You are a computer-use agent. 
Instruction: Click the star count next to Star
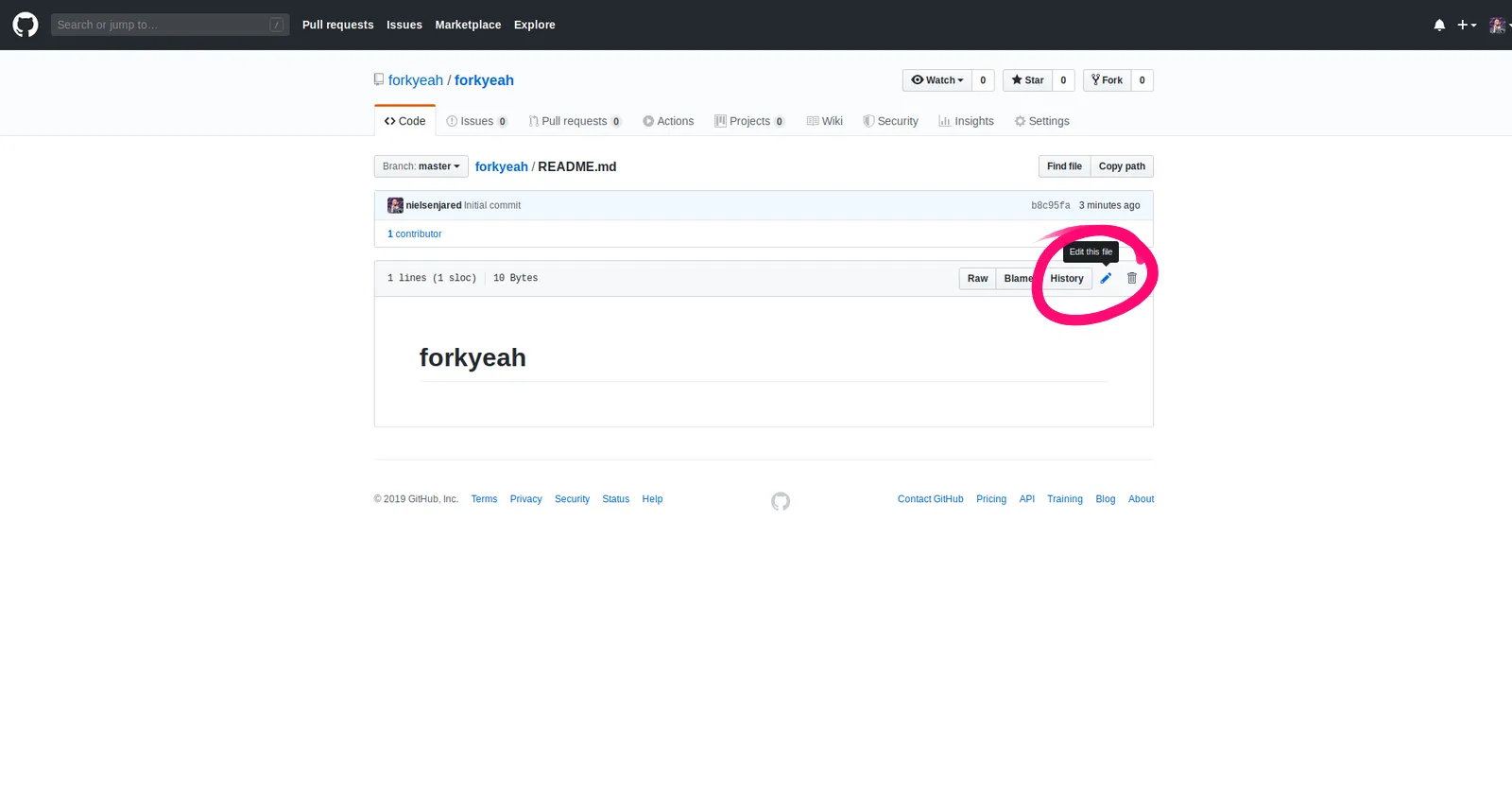click(x=1063, y=80)
